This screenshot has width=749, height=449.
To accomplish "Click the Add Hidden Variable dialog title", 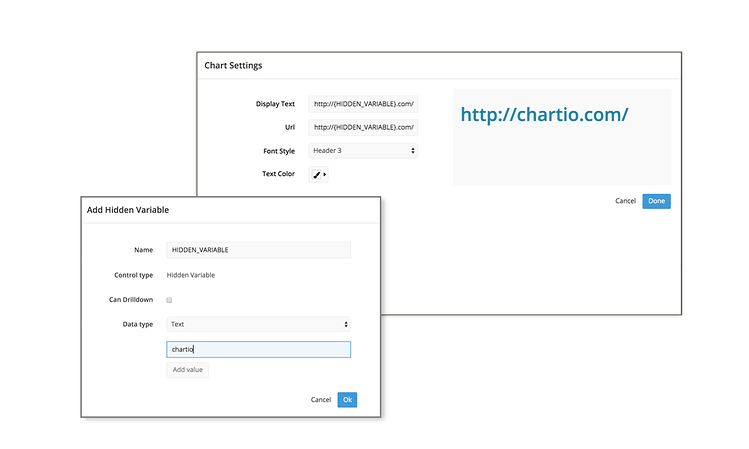I will 128,210.
